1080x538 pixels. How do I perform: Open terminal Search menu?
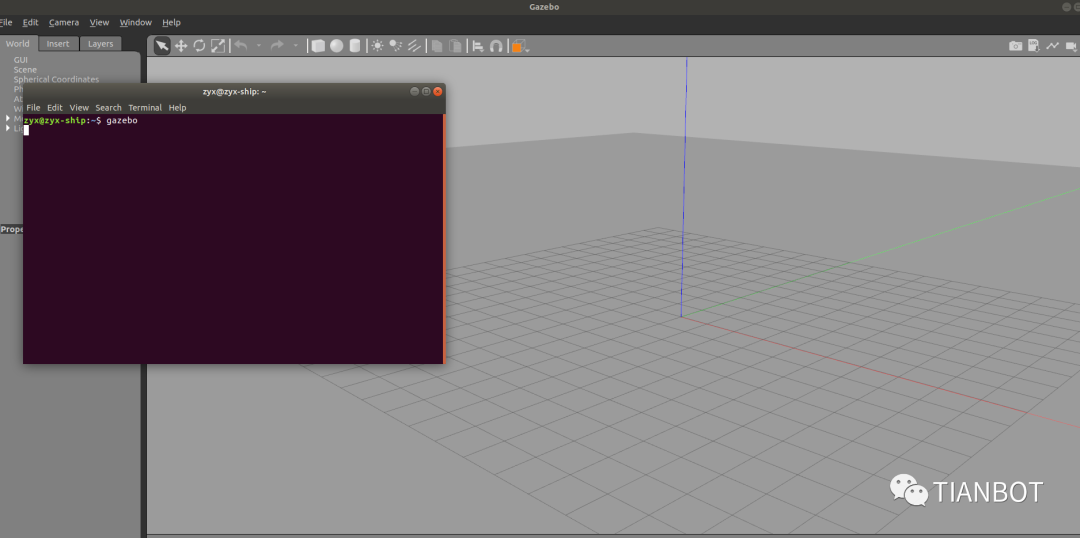point(109,107)
